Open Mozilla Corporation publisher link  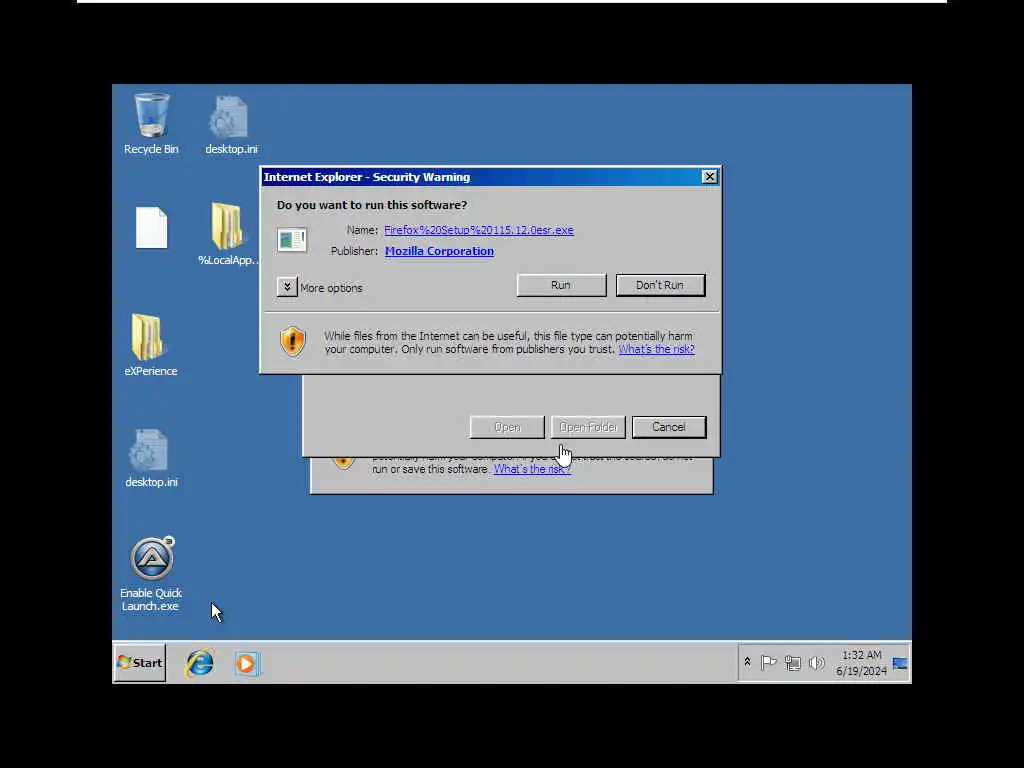[439, 251]
